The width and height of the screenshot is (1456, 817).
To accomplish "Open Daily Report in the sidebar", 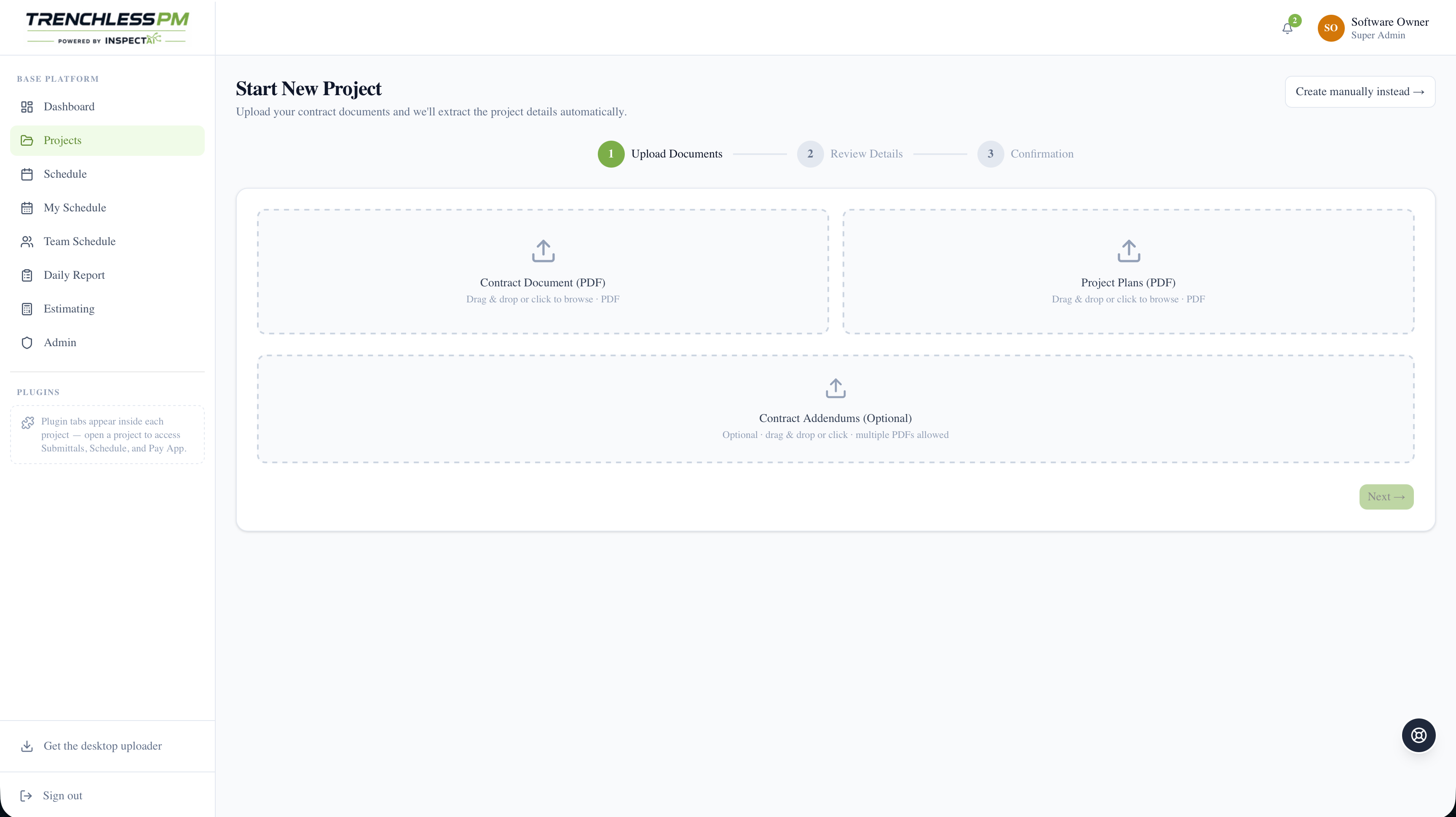I will pos(107,275).
